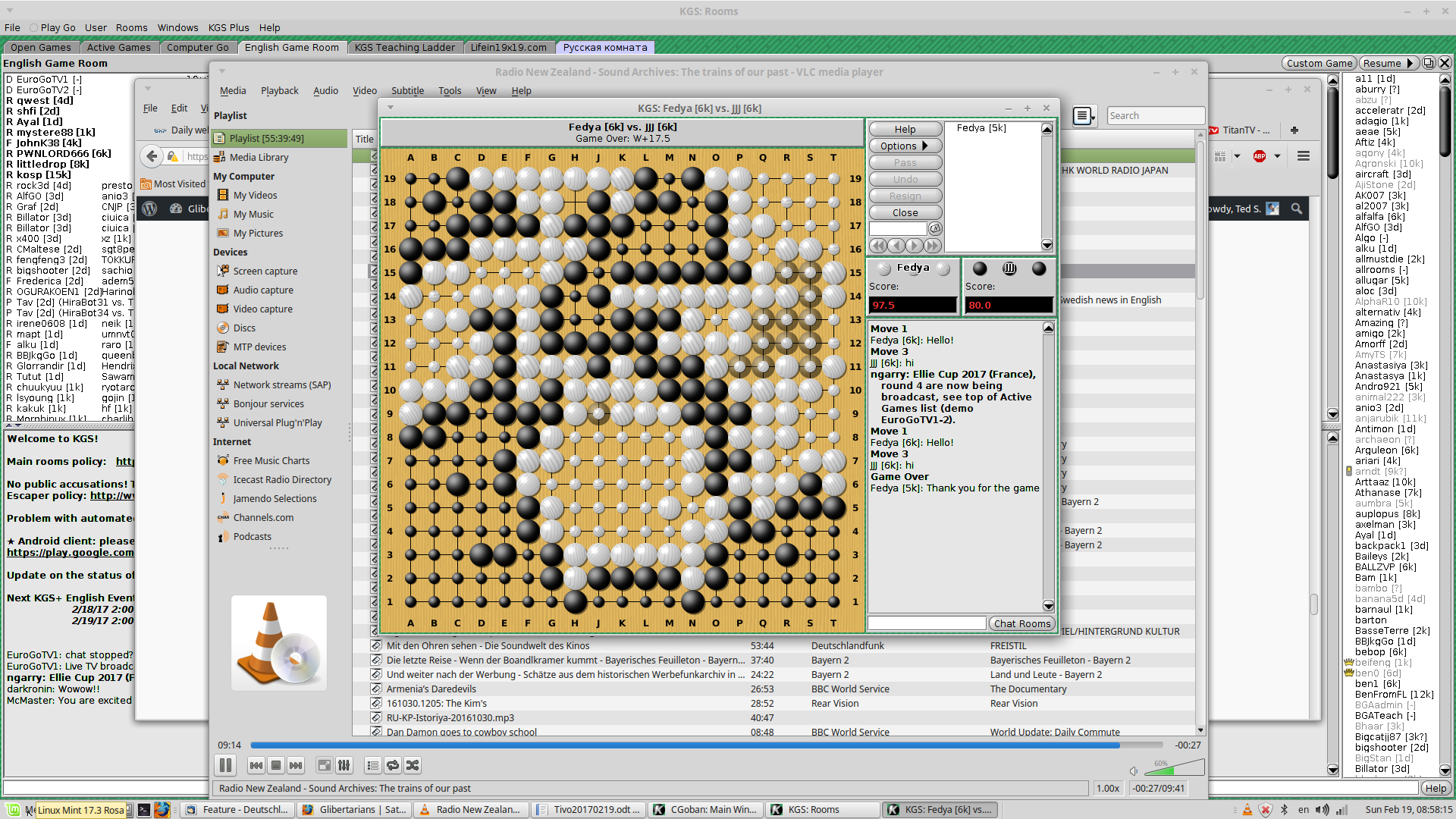Open the Playback menu in VLC
Image resolution: width=1456 pixels, height=819 pixels.
[x=279, y=91]
